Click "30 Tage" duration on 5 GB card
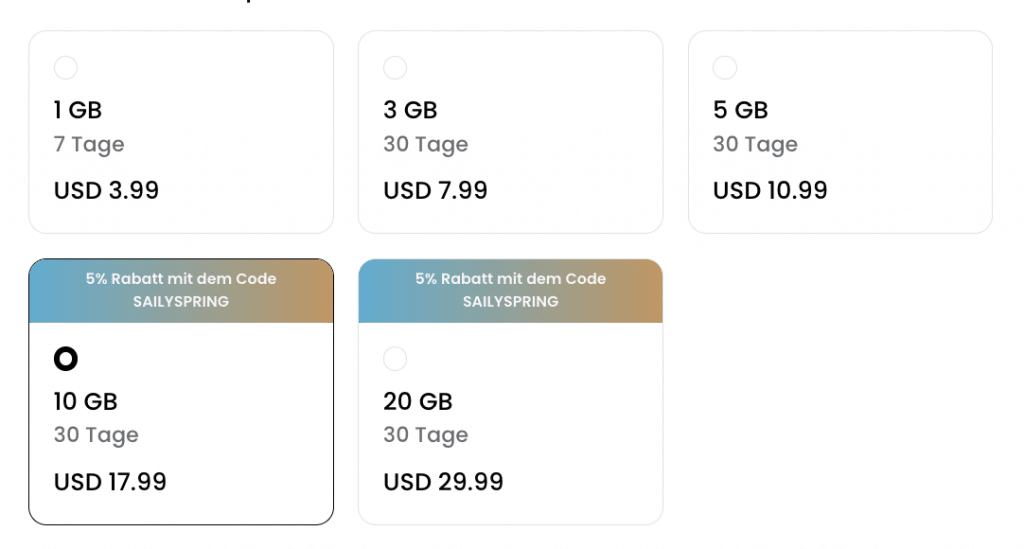Screen dimensions: 1024x549 [x=755, y=144]
